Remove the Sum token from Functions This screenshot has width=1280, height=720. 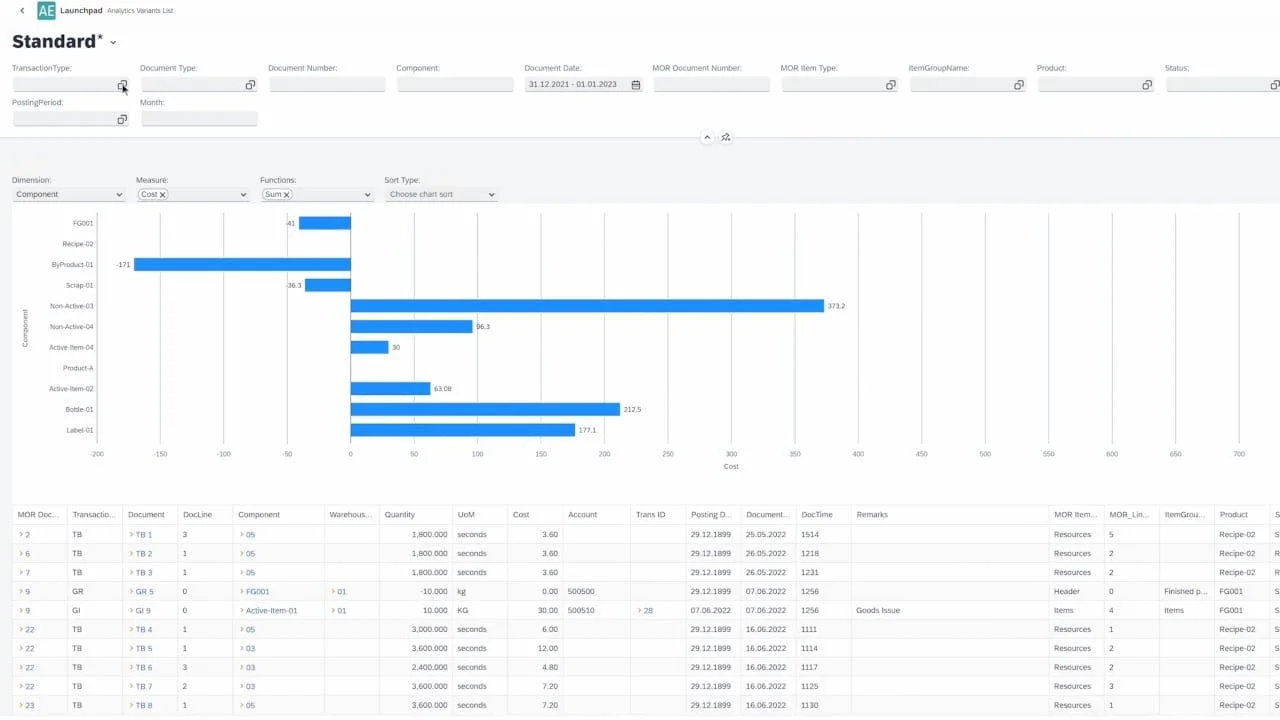[x=287, y=195]
